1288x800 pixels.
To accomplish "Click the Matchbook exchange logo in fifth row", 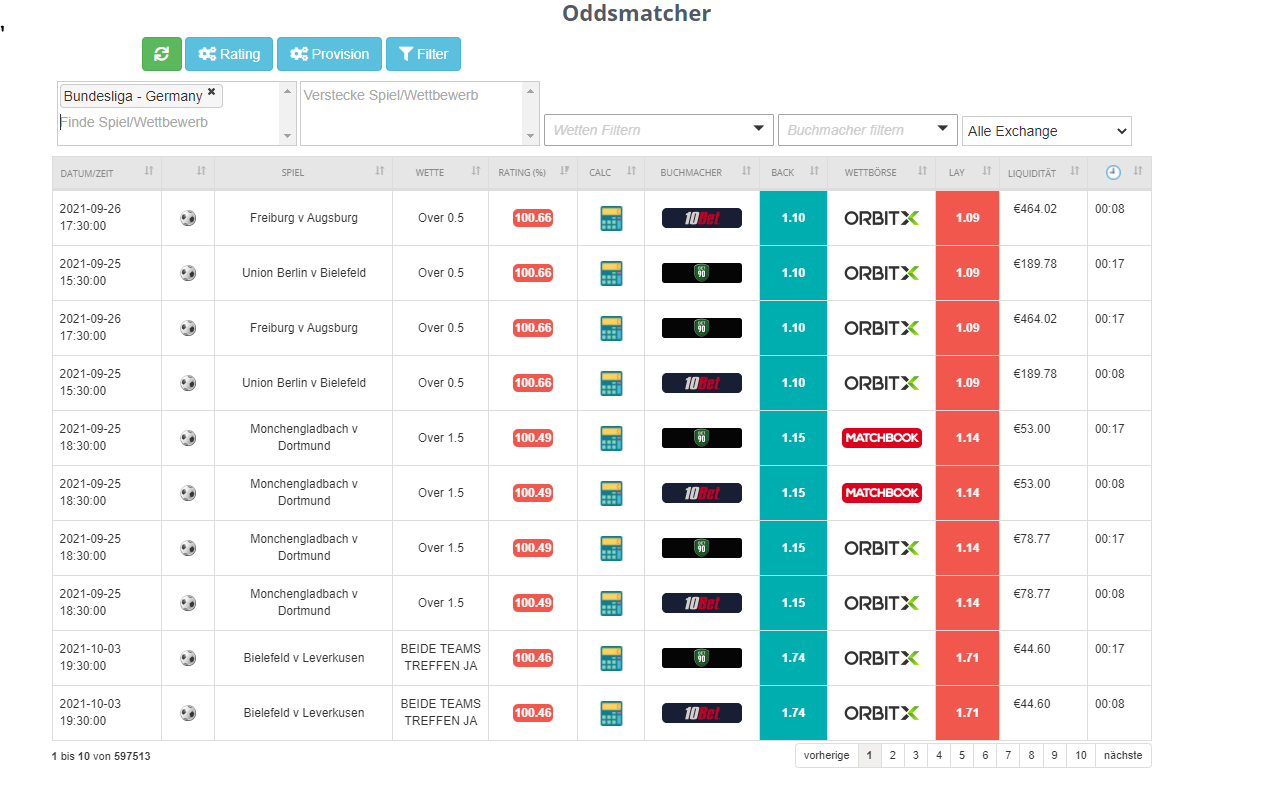I will click(x=881, y=438).
